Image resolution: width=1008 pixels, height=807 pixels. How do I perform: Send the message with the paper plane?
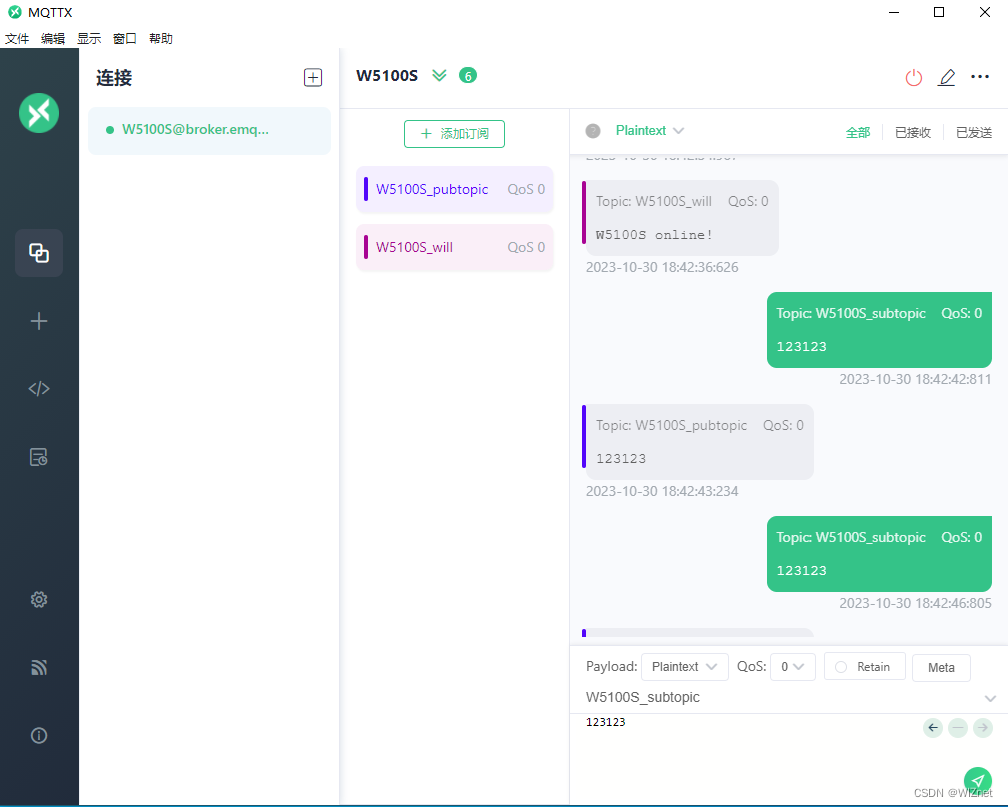pos(978,781)
